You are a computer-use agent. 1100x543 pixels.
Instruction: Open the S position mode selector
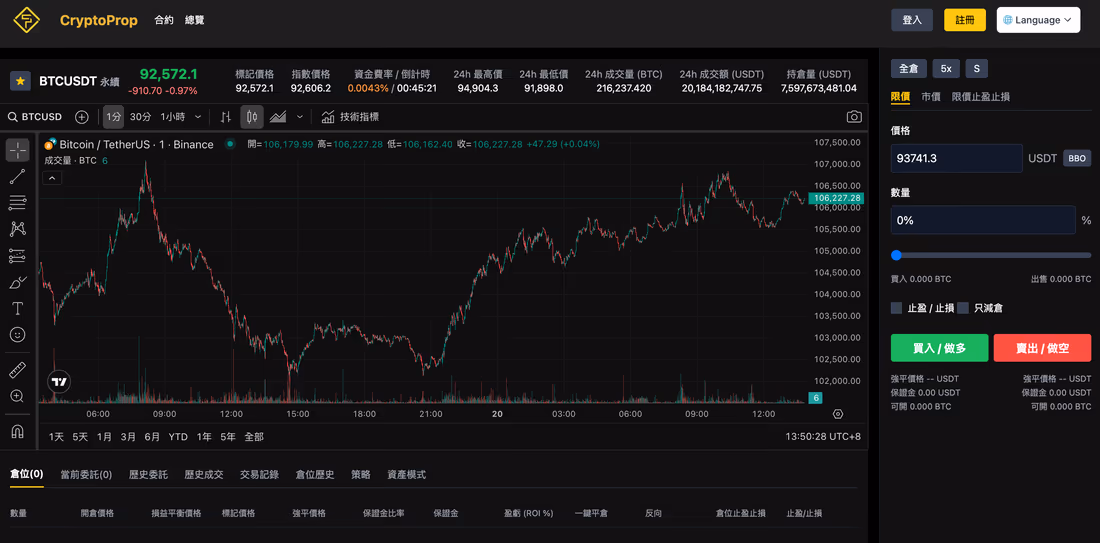977,68
